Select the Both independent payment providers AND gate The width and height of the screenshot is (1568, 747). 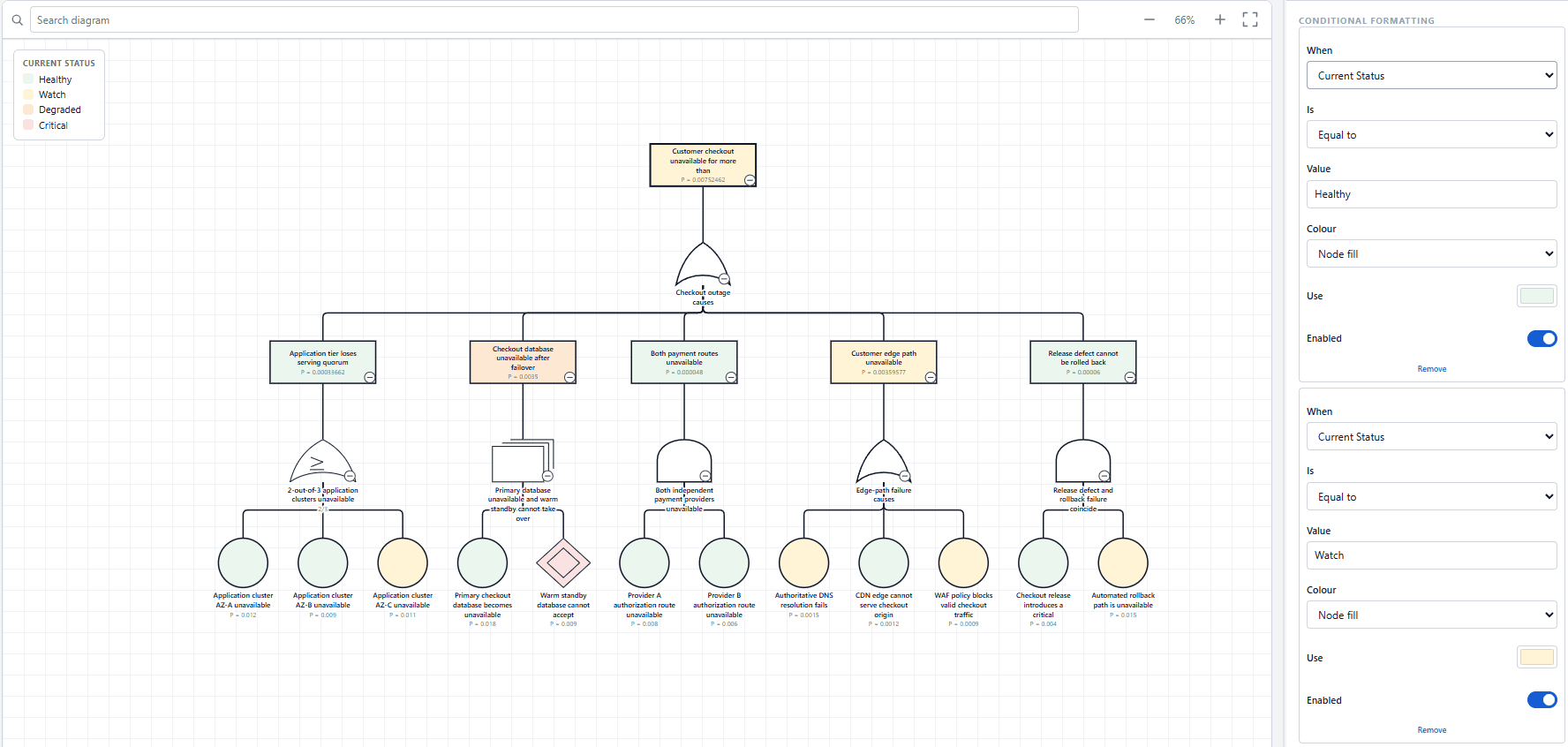pos(684,461)
